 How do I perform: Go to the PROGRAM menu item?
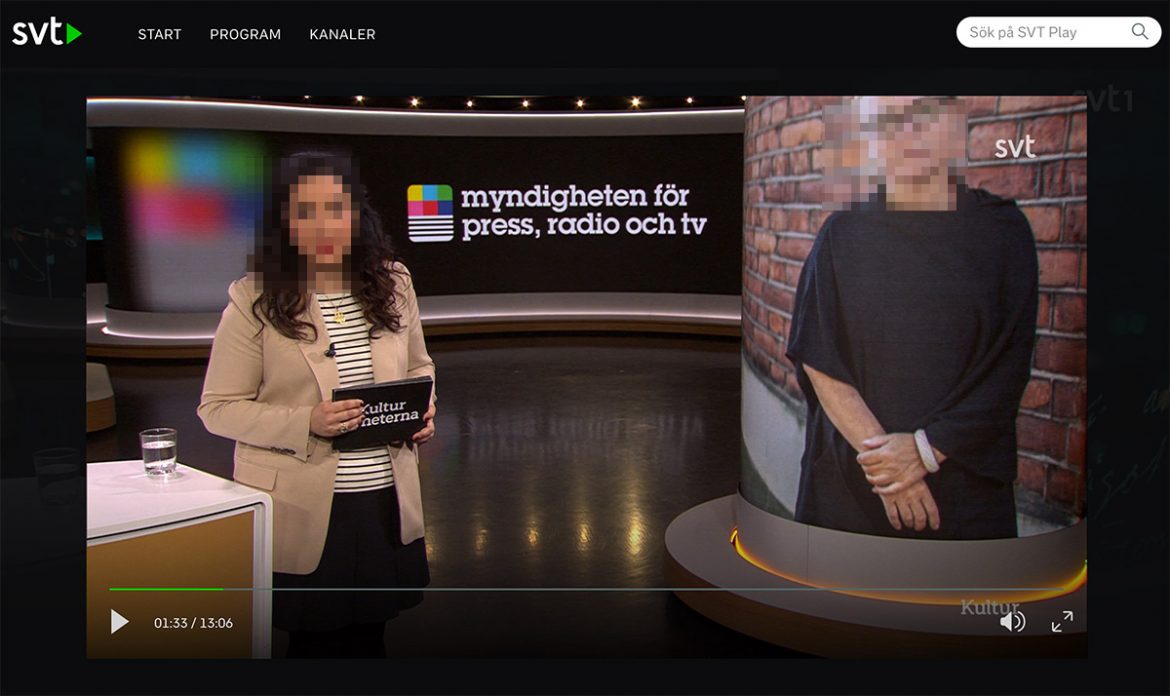[245, 34]
